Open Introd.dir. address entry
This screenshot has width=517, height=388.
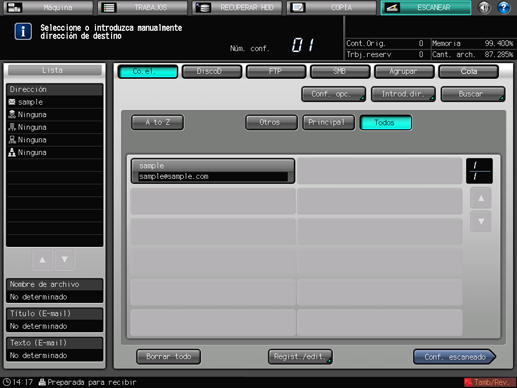pos(403,94)
